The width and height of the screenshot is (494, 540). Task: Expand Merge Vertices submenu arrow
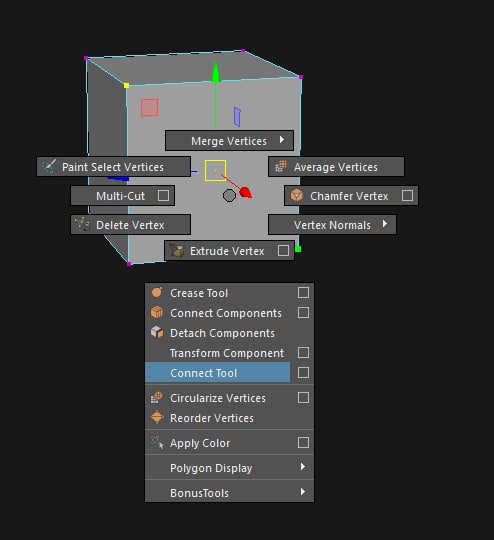(x=282, y=140)
